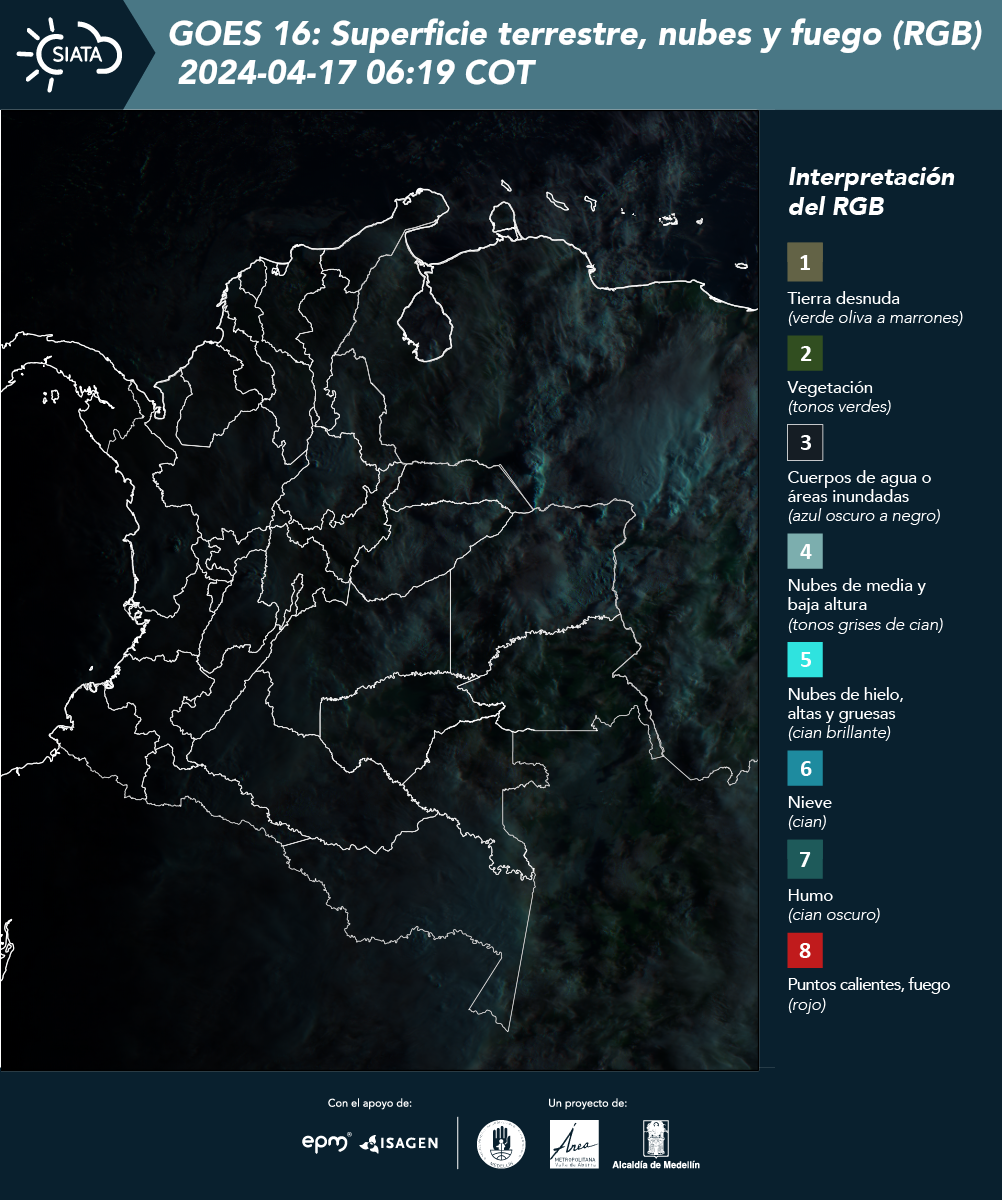The image size is (1002, 1200).
Task: Click the (cian brillante) description
Action: click(x=839, y=732)
